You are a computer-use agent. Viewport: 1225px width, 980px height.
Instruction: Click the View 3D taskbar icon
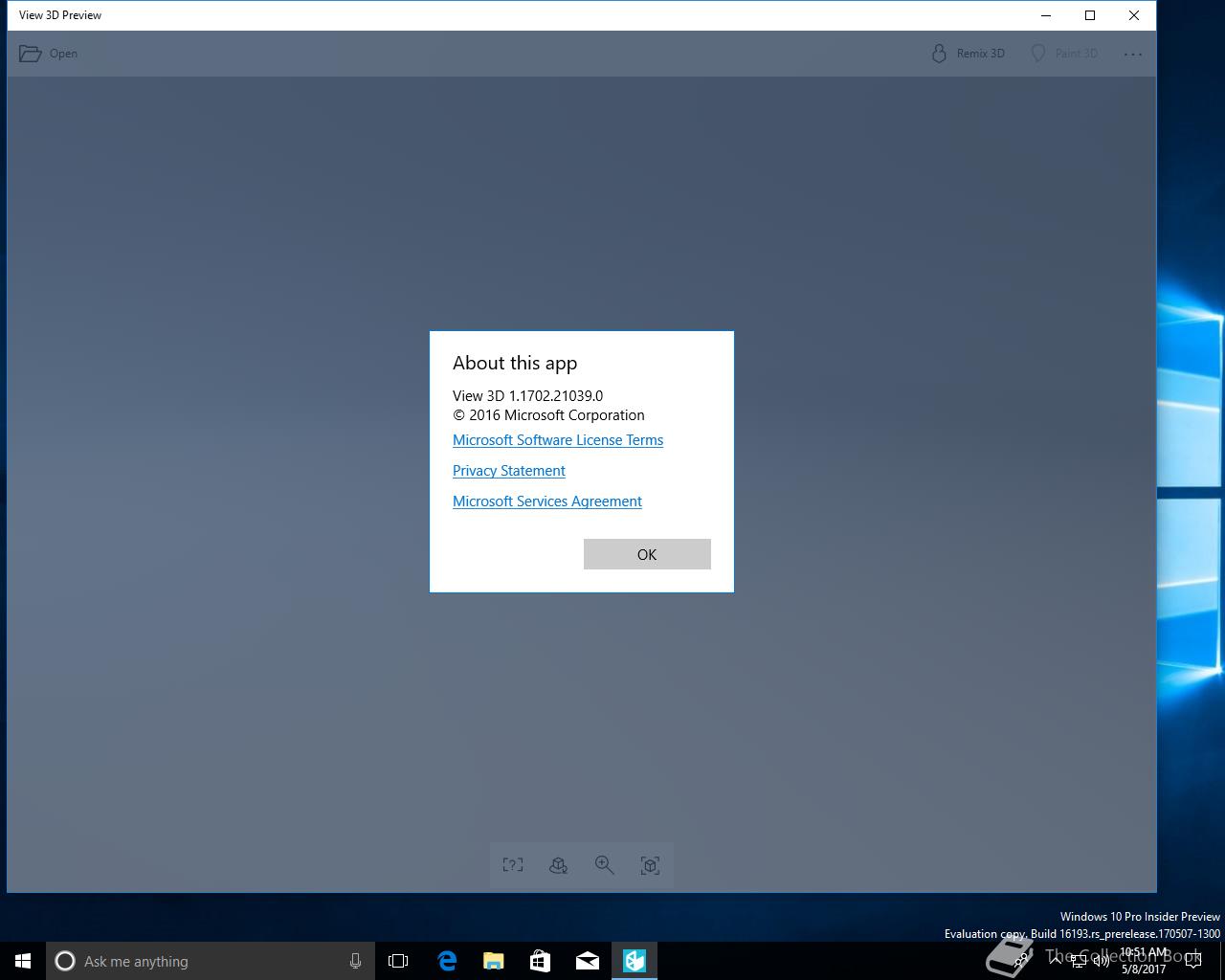[635, 961]
